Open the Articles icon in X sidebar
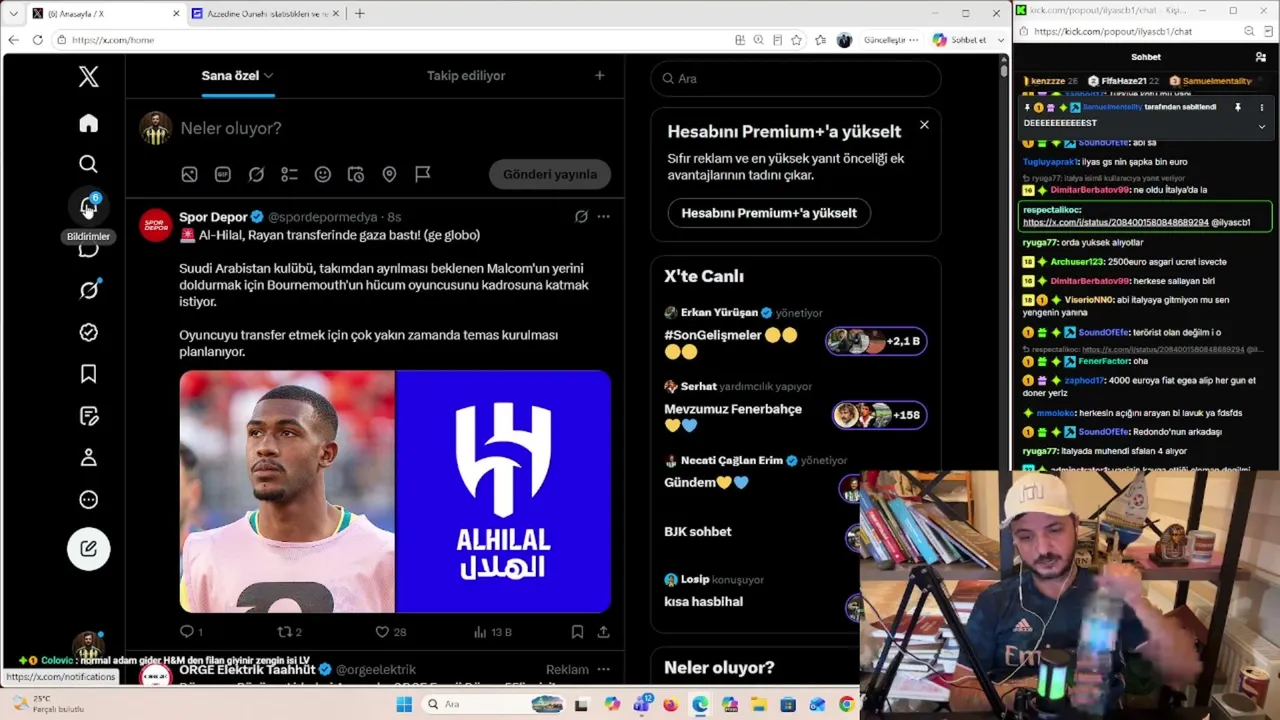Screen dimensions: 1280x720 pos(89,416)
